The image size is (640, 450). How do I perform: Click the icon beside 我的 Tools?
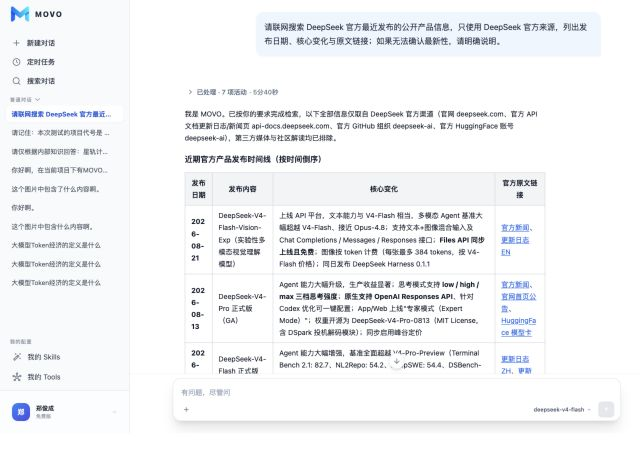17,377
